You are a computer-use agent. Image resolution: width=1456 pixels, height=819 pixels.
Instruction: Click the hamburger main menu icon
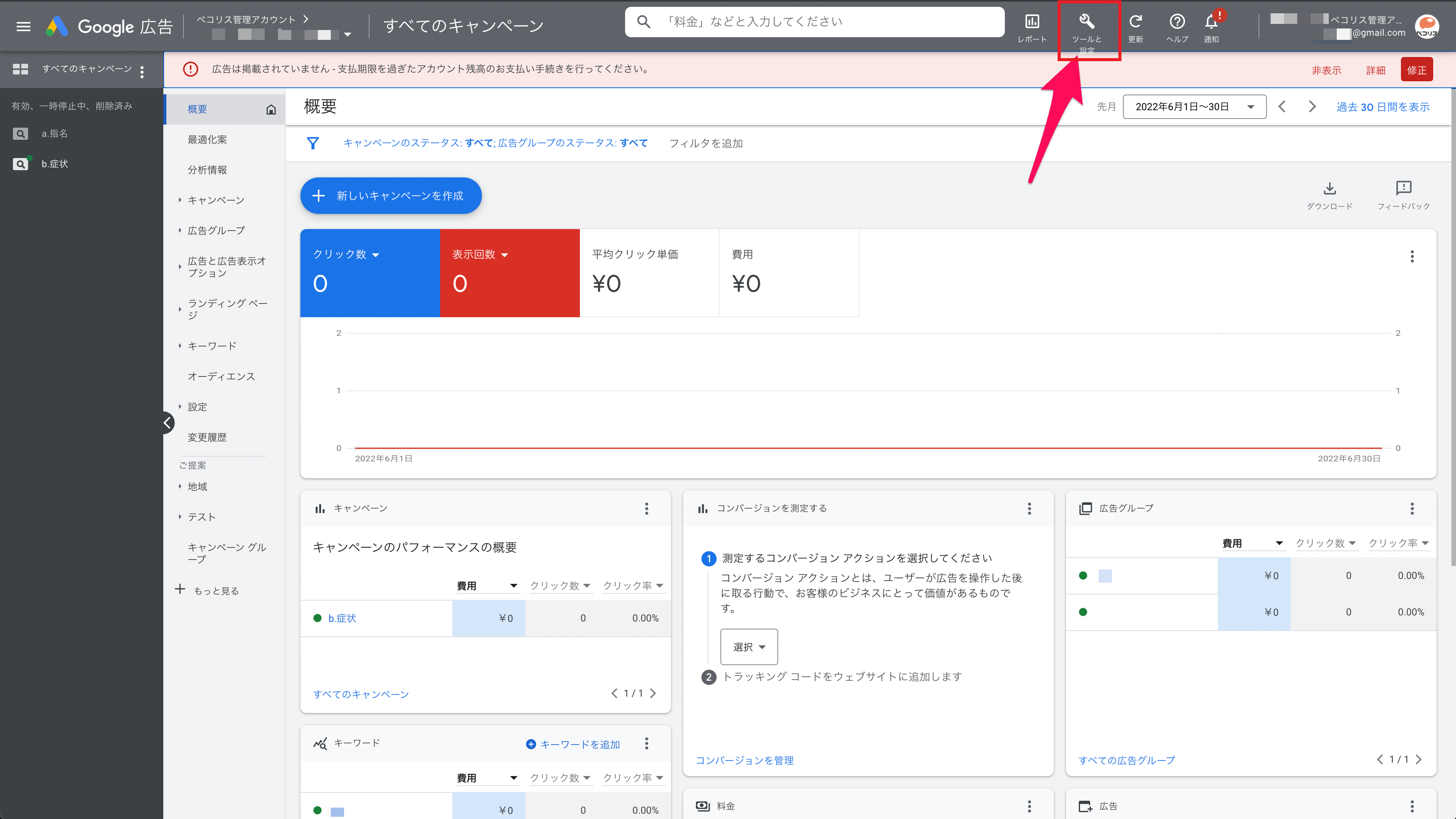point(23,27)
